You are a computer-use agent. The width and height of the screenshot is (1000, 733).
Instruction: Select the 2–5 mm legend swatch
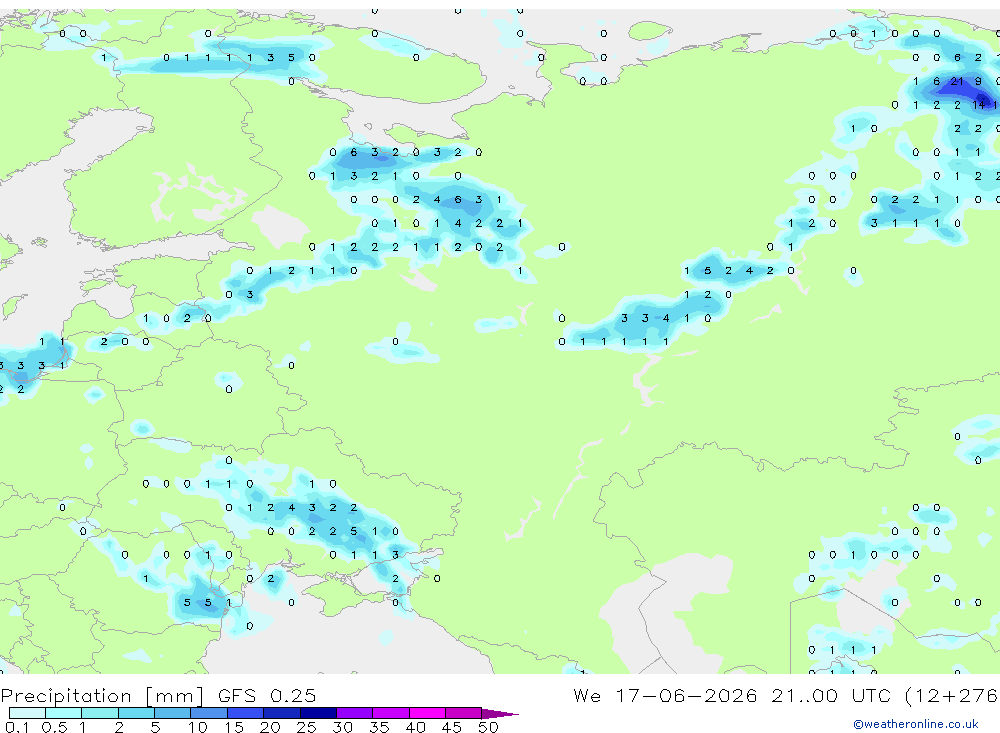(136, 713)
